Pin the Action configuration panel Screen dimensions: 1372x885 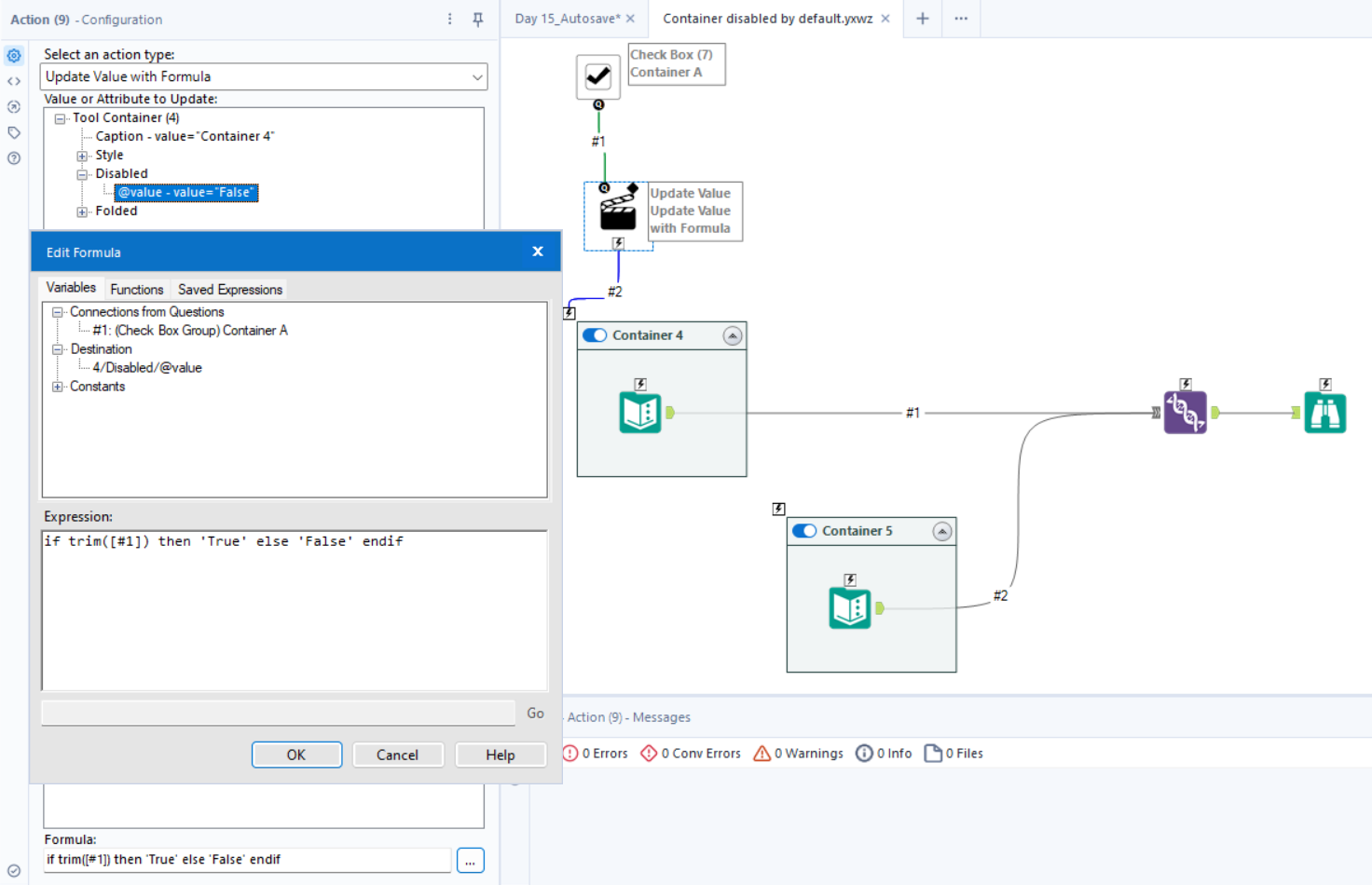[478, 19]
